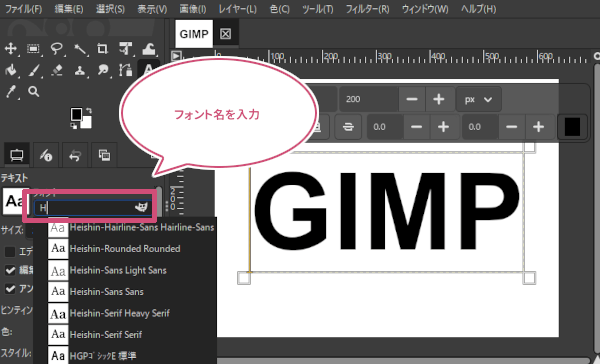Increase the second 0.0 value

click(538, 127)
